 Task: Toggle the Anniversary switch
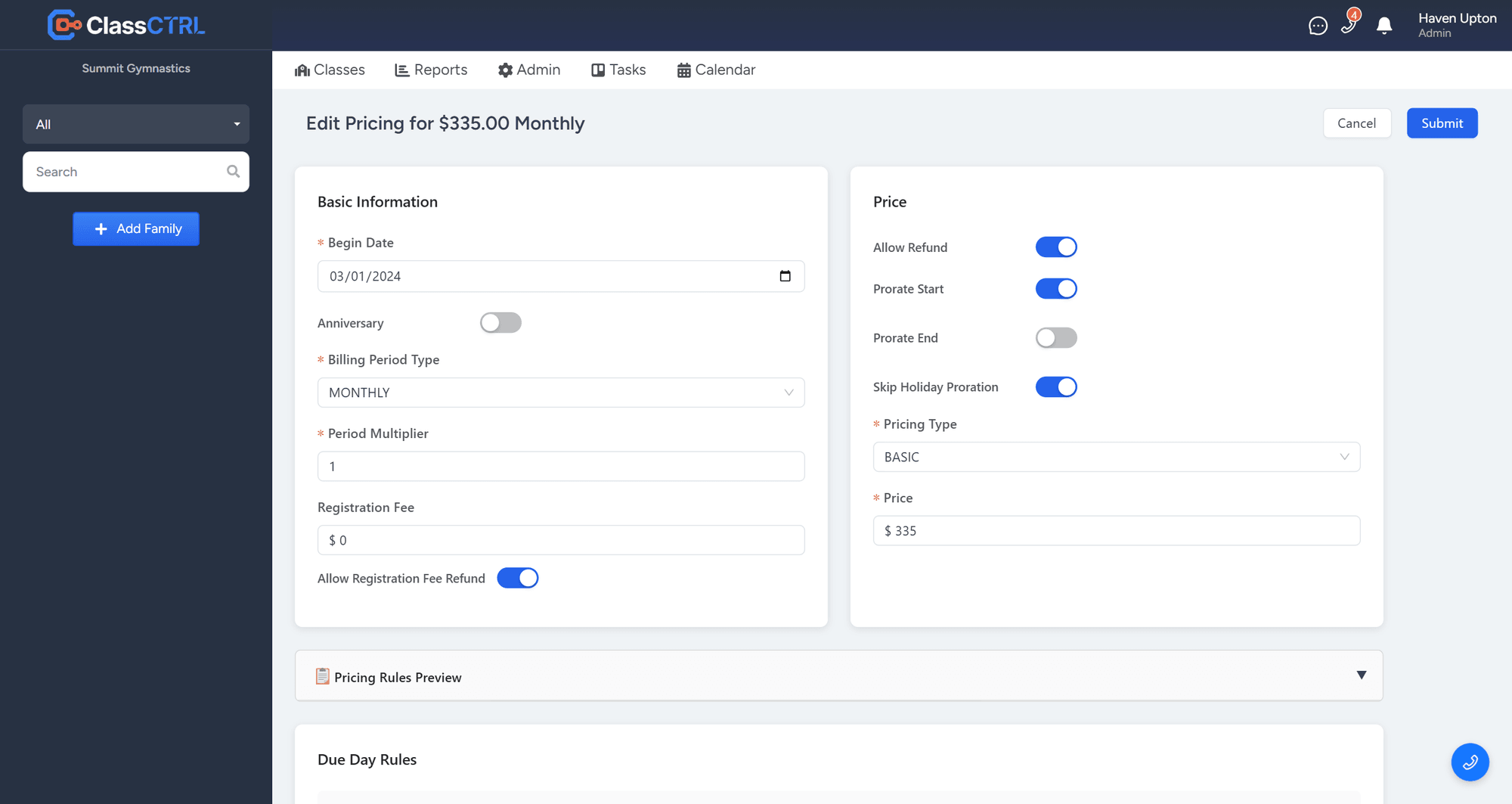(x=500, y=323)
